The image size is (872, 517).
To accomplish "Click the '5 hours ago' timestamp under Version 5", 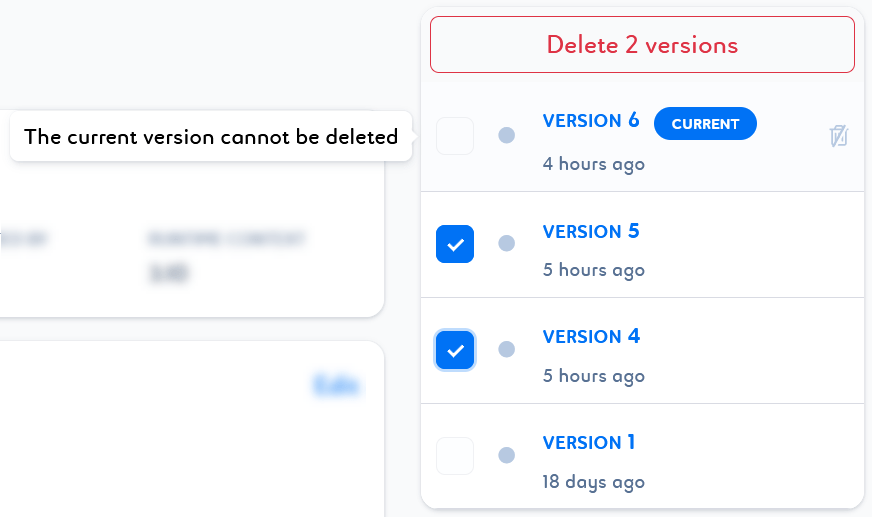I will pyautogui.click(x=593, y=270).
